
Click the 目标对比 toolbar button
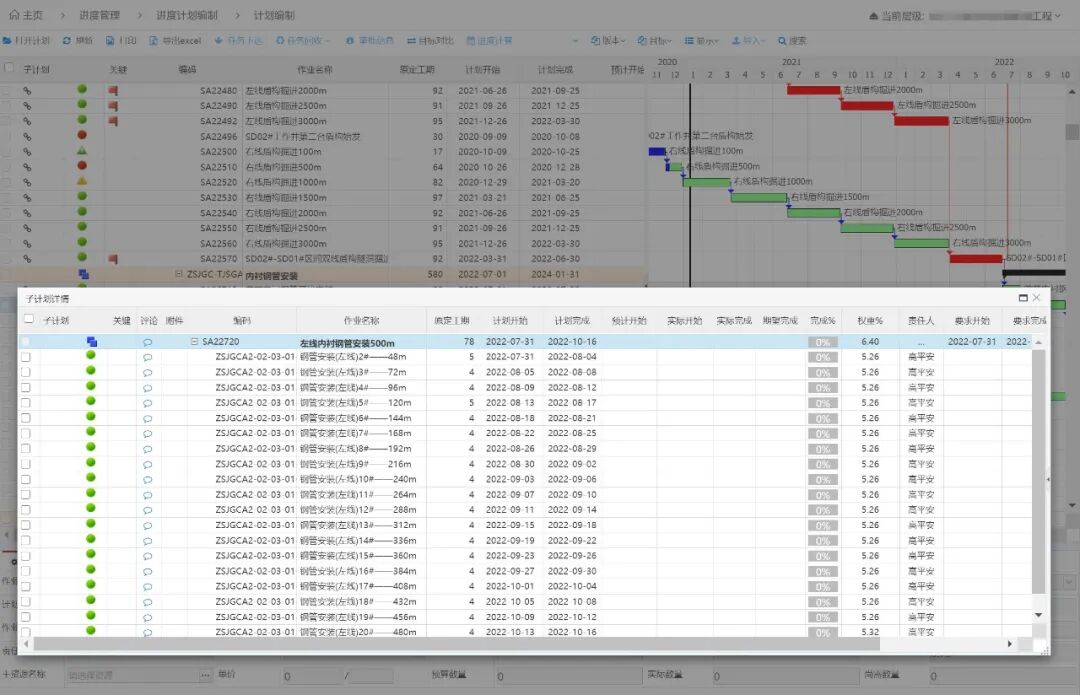click(430, 41)
